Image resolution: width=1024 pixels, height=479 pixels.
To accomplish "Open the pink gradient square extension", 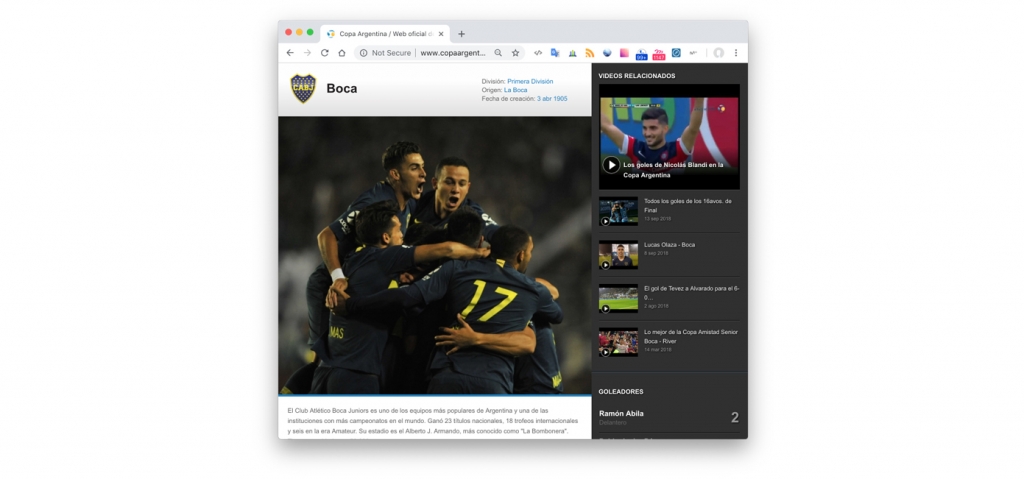I will (624, 53).
